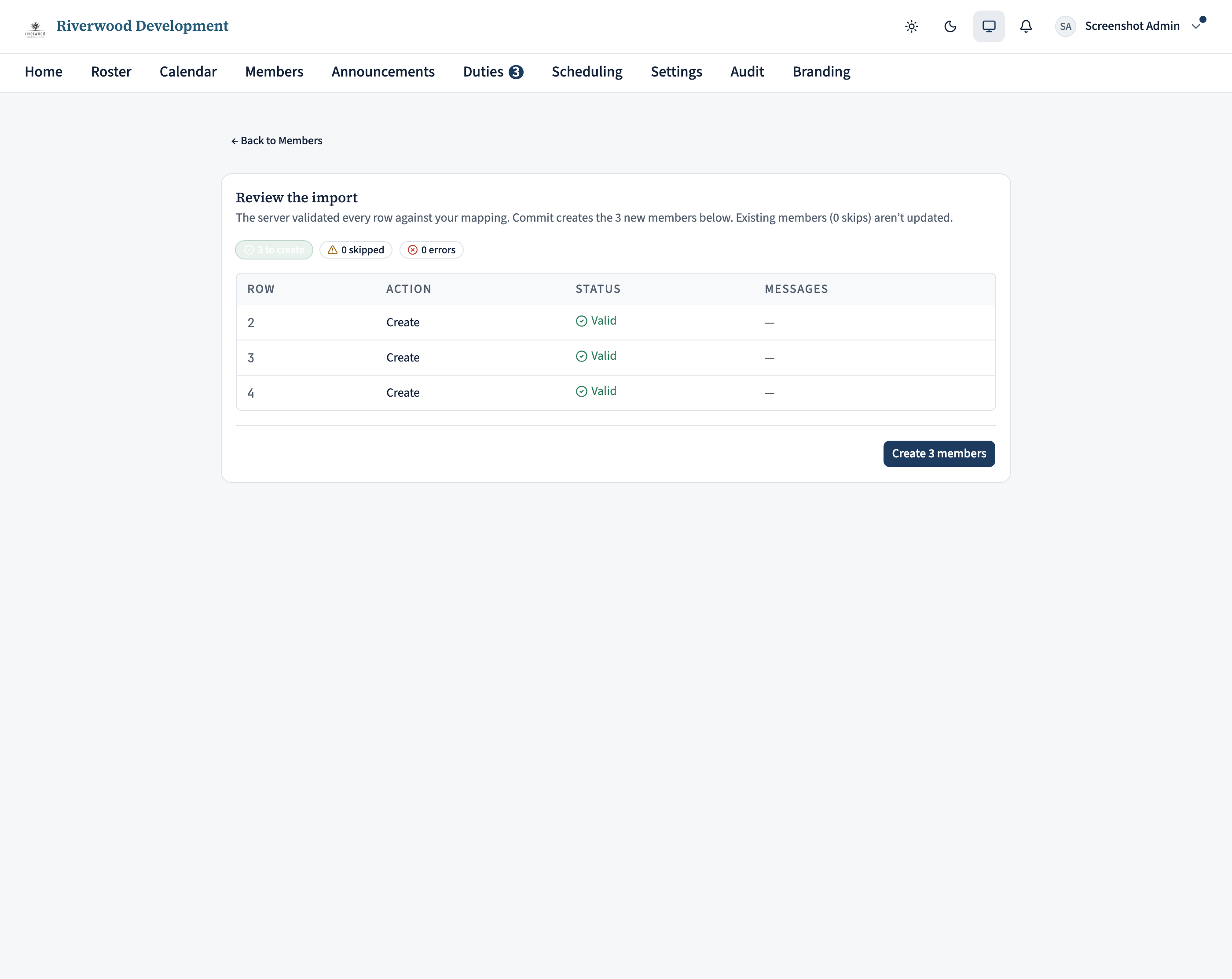Viewport: 1232px width, 979px height.
Task: Click the Review the import heading
Action: pos(297,197)
